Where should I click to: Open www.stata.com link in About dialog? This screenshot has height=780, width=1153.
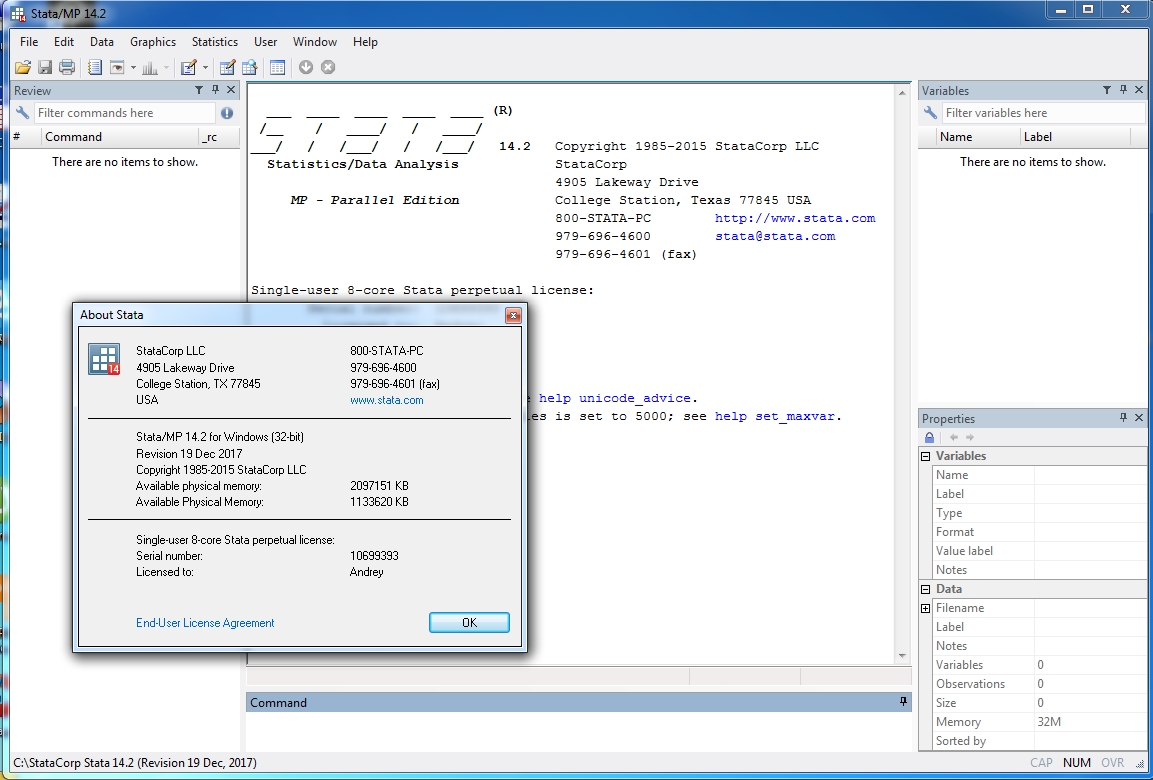[x=387, y=400]
